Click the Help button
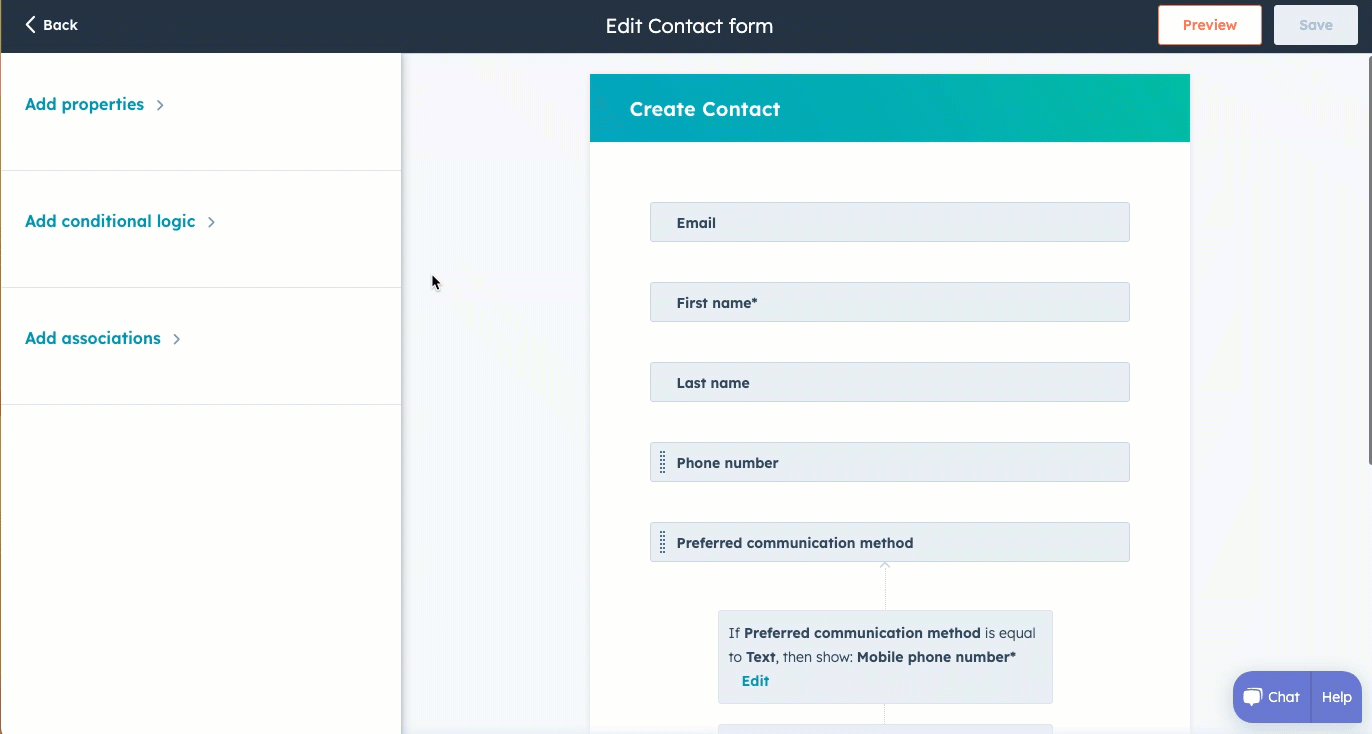 coord(1336,697)
